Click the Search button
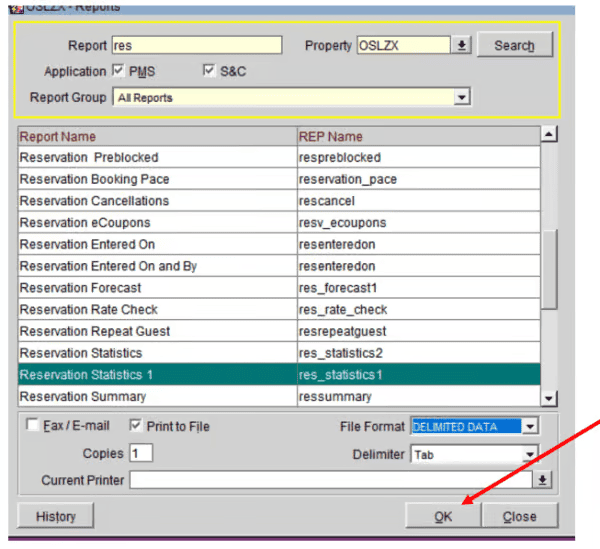Screen dimensions: 600x549 [x=514, y=45]
